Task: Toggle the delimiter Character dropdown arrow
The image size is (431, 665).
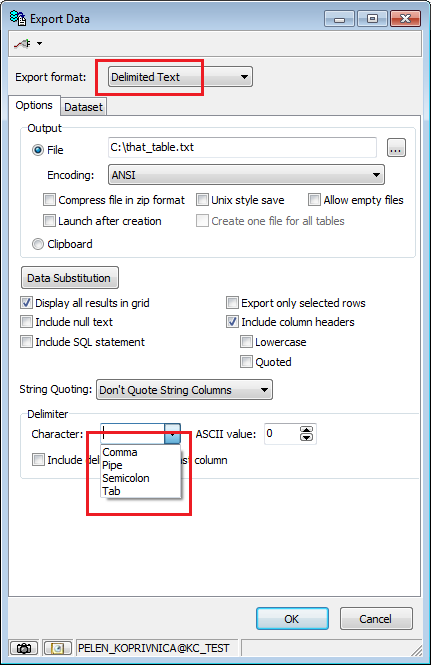Action: tap(172, 434)
